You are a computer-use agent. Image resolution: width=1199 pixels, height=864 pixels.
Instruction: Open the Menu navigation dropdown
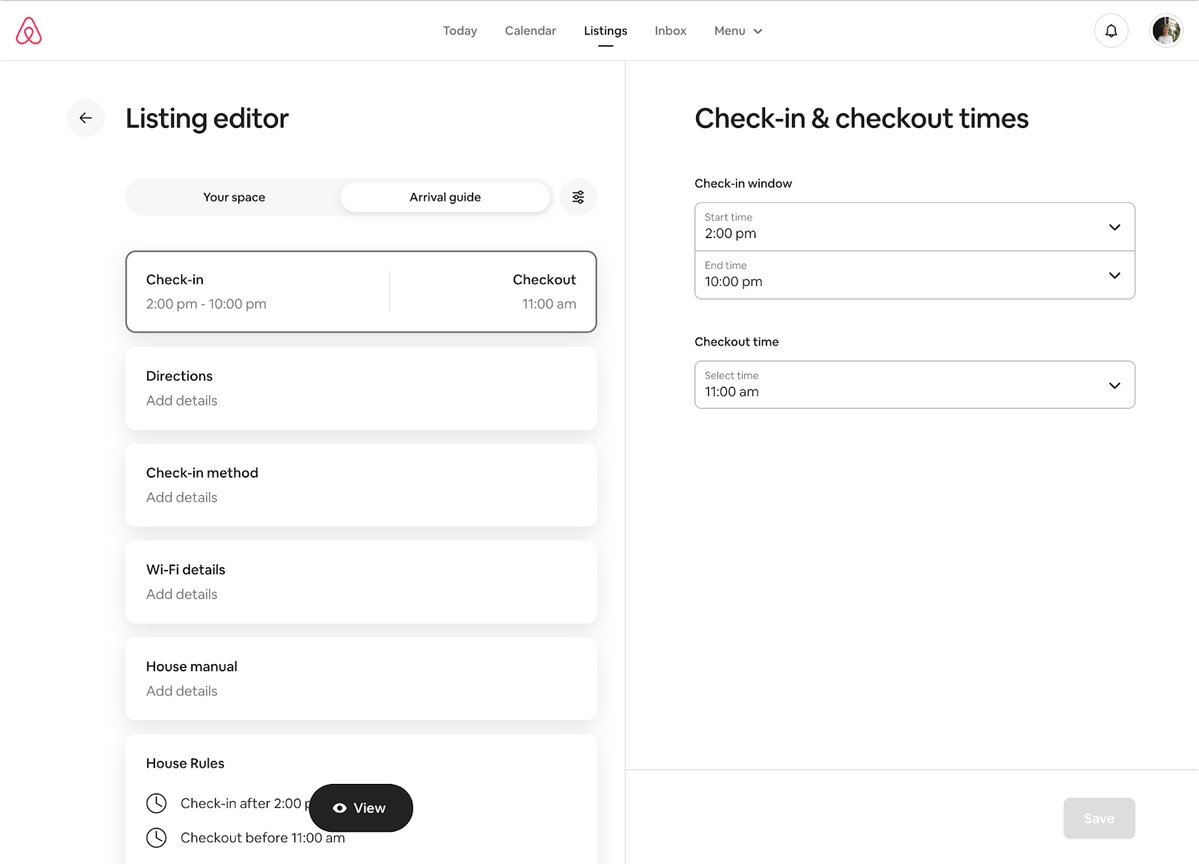pyautogui.click(x=737, y=30)
